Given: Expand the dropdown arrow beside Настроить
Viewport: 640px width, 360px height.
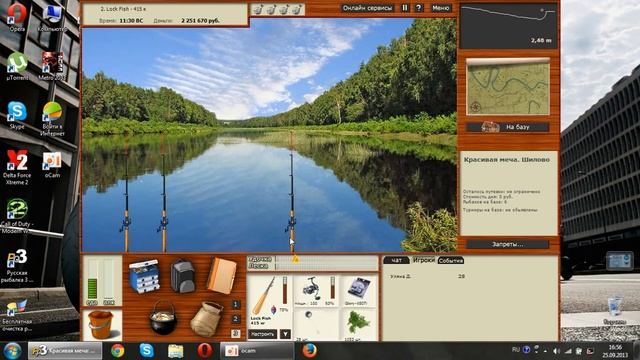Looking at the screenshot, I should coord(285,334).
